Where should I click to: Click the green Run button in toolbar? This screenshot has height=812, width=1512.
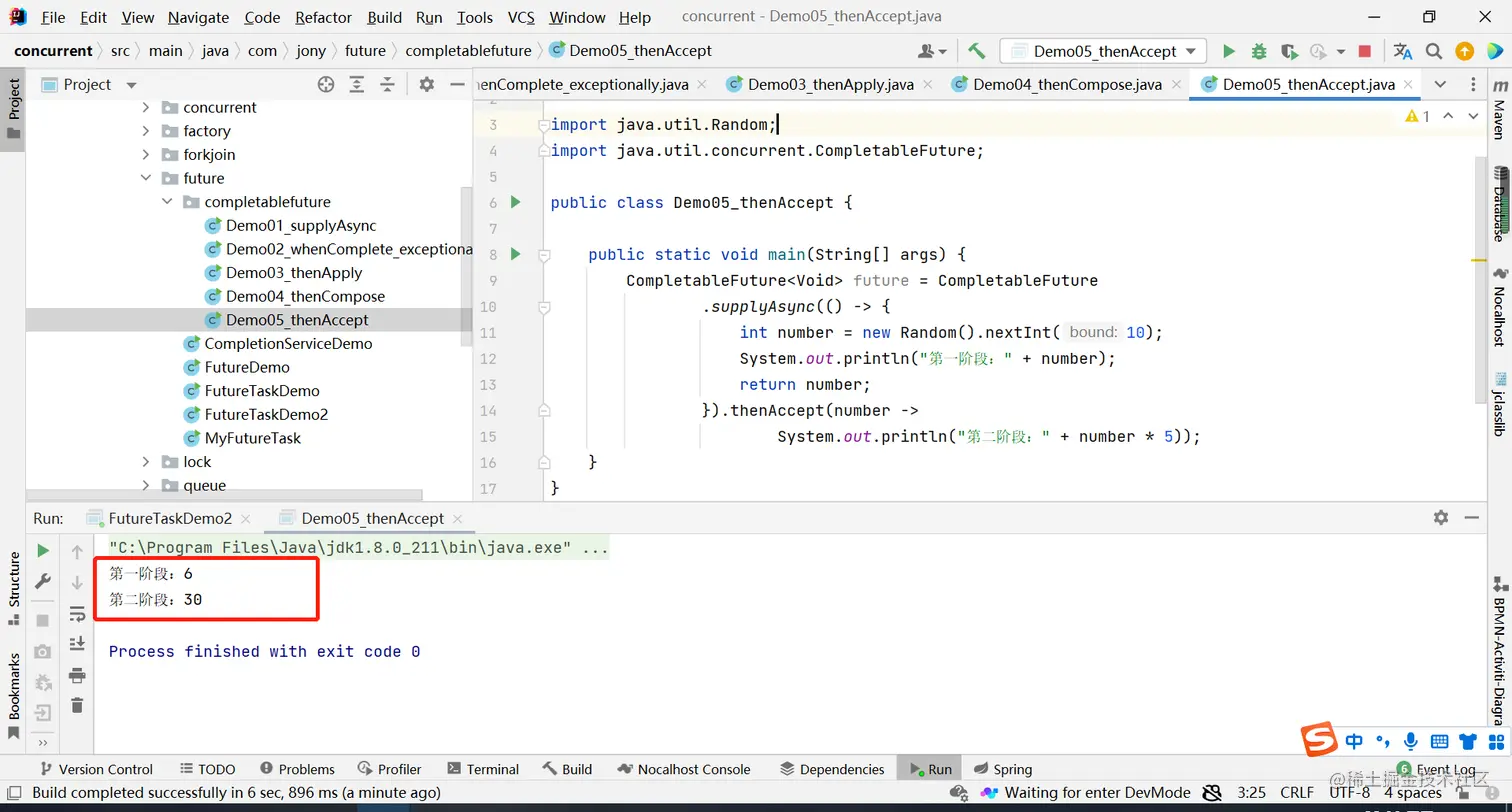(1229, 51)
